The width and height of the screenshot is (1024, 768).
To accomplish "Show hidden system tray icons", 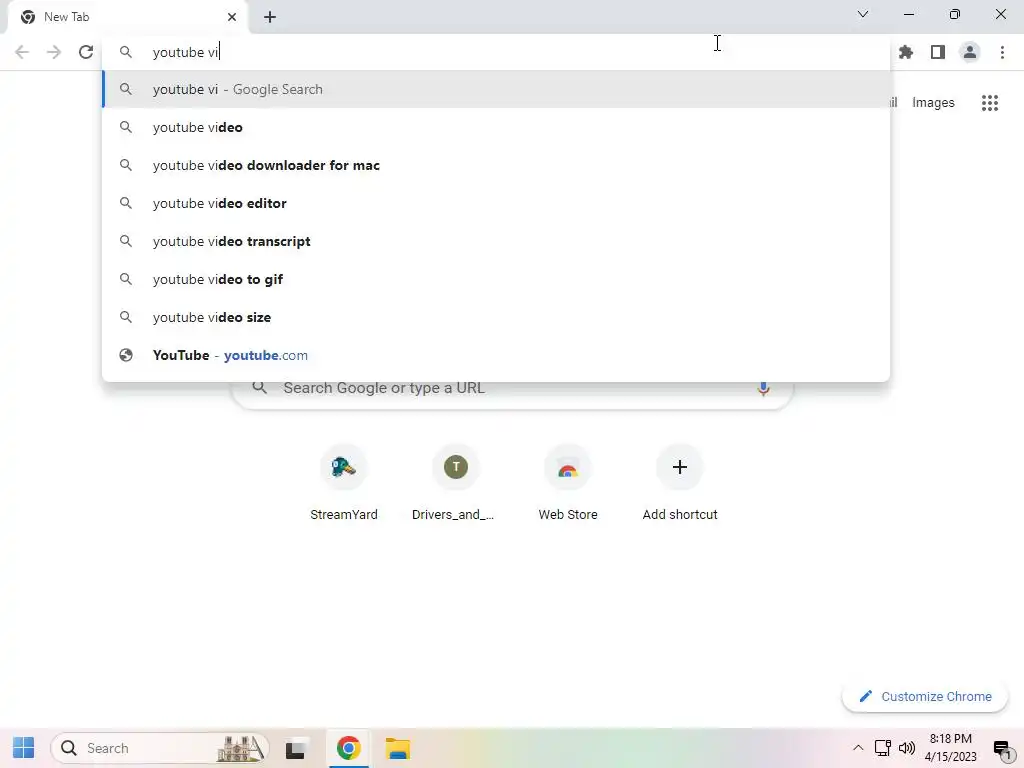I will click(x=858, y=748).
